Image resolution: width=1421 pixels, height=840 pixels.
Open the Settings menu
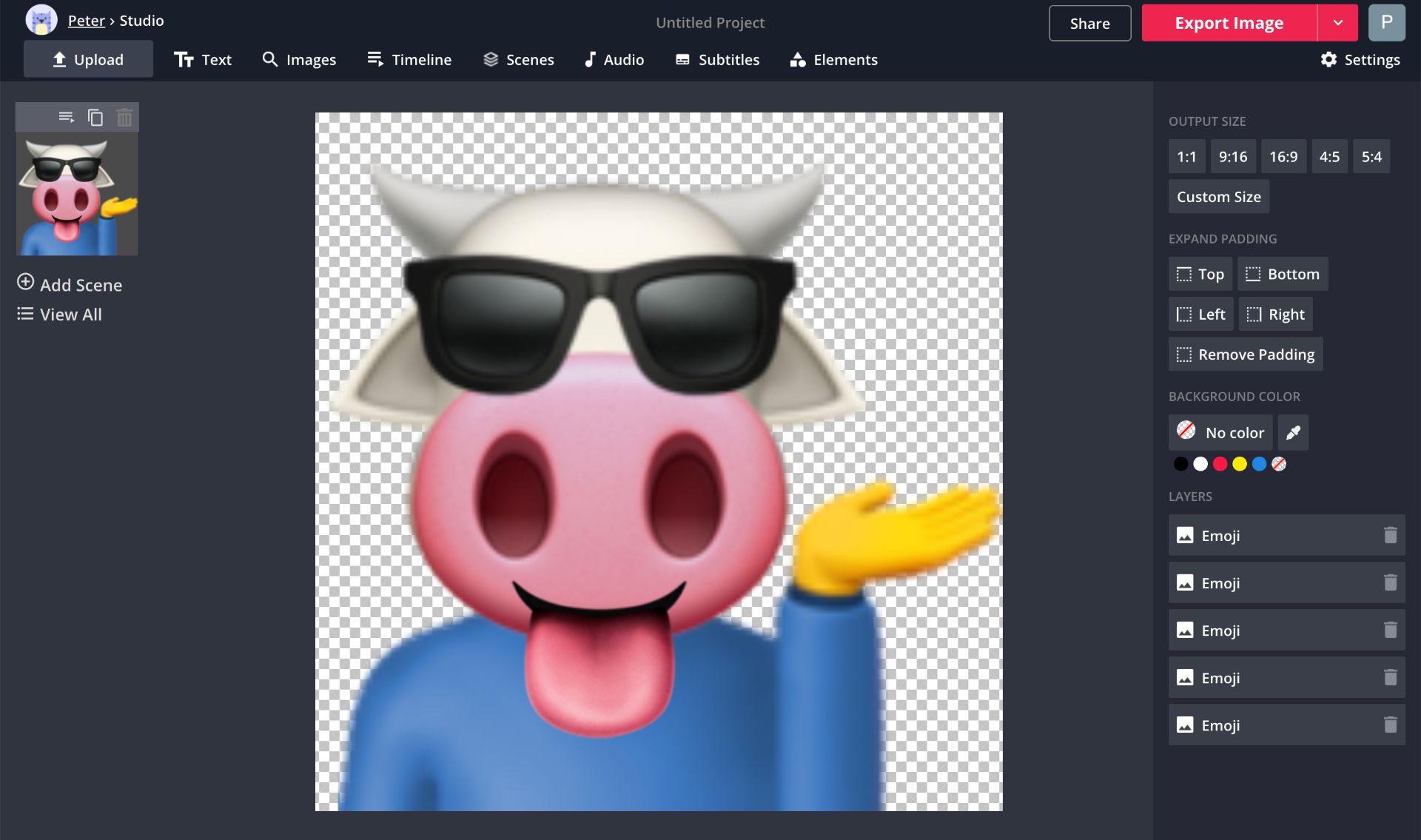click(1360, 59)
